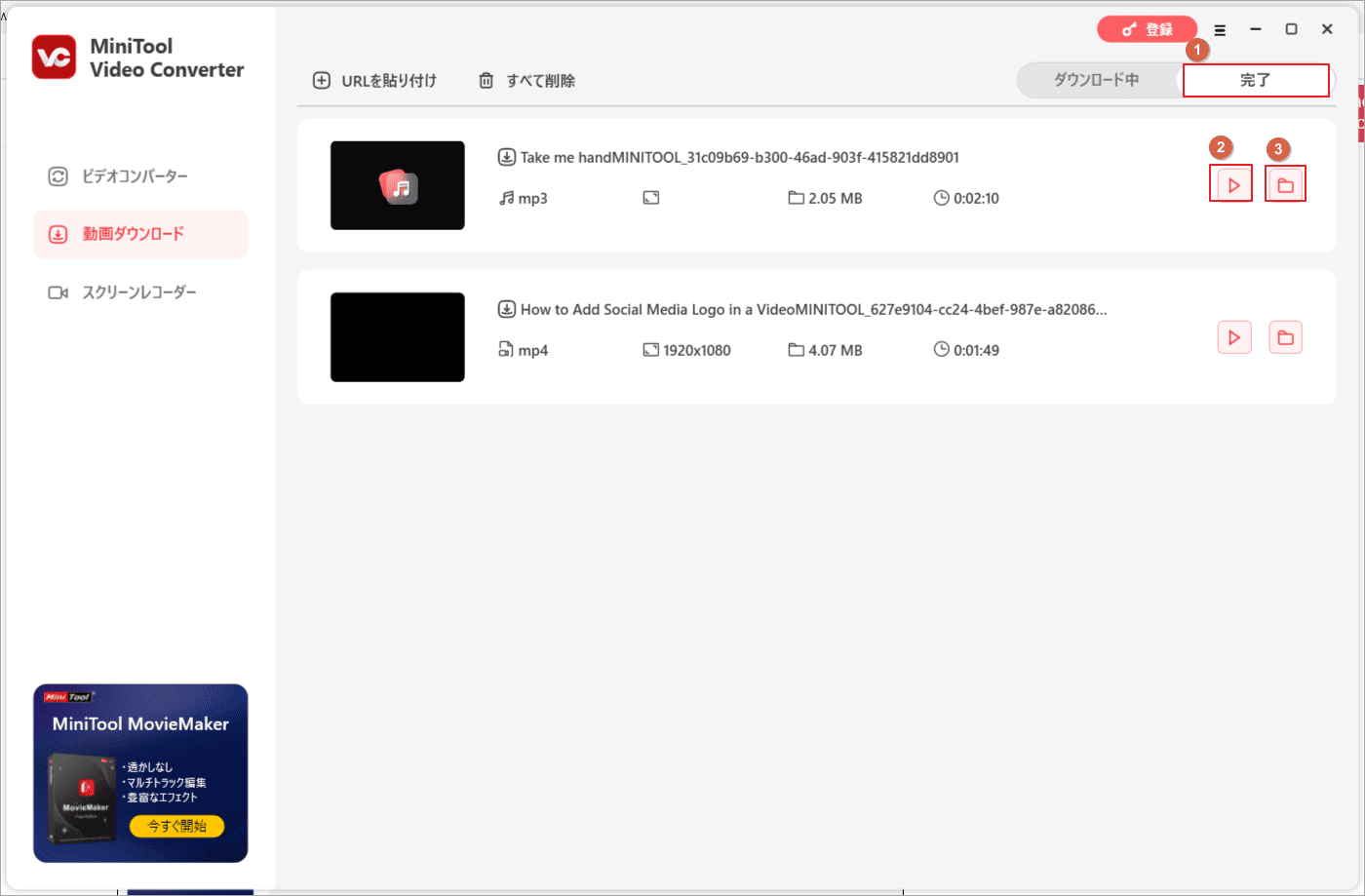
Task: Switch to the ダウンロード中 tab
Action: (x=1096, y=80)
